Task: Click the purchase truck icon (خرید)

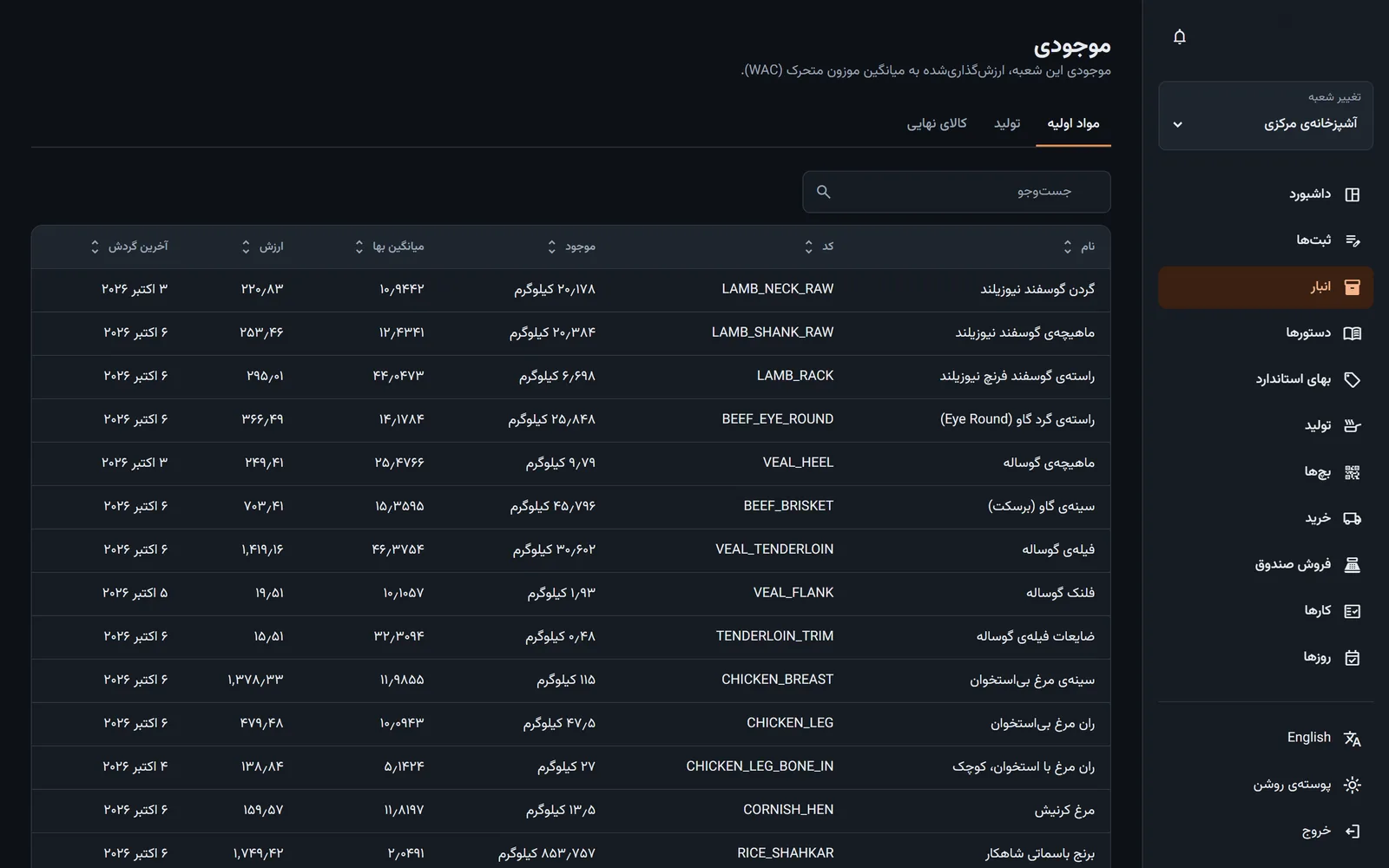Action: click(1352, 518)
